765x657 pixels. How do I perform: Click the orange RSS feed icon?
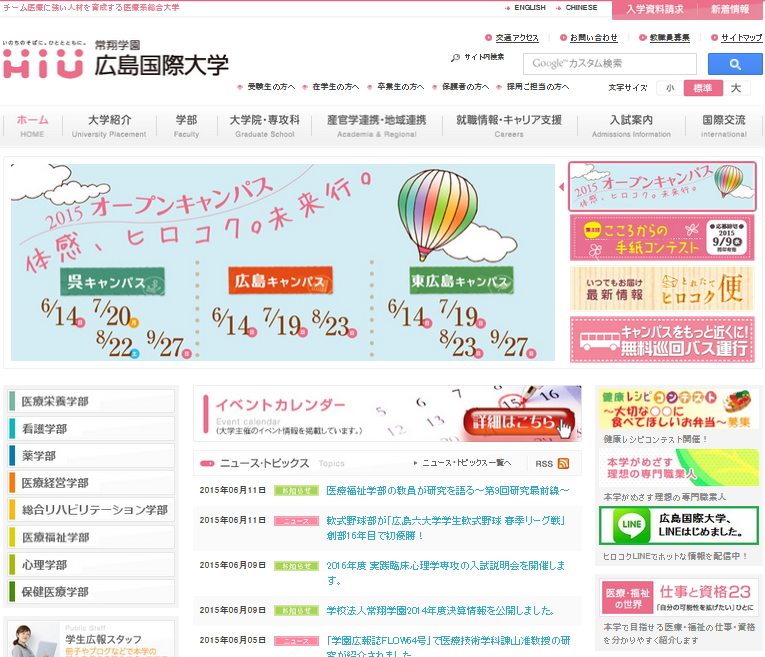click(x=563, y=464)
